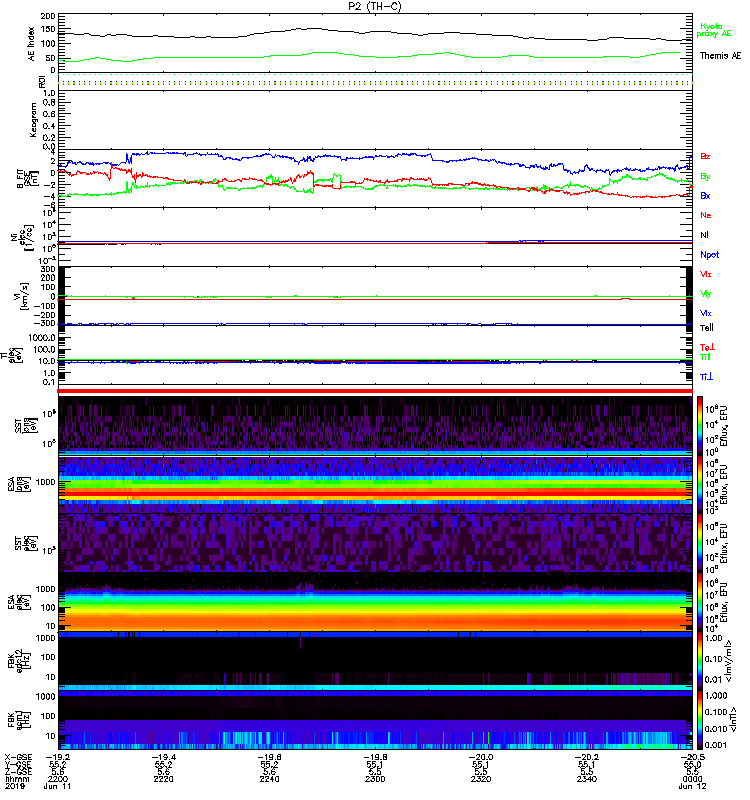750x800 pixels.
Task: Click the green By legend label
Action: tap(705, 177)
